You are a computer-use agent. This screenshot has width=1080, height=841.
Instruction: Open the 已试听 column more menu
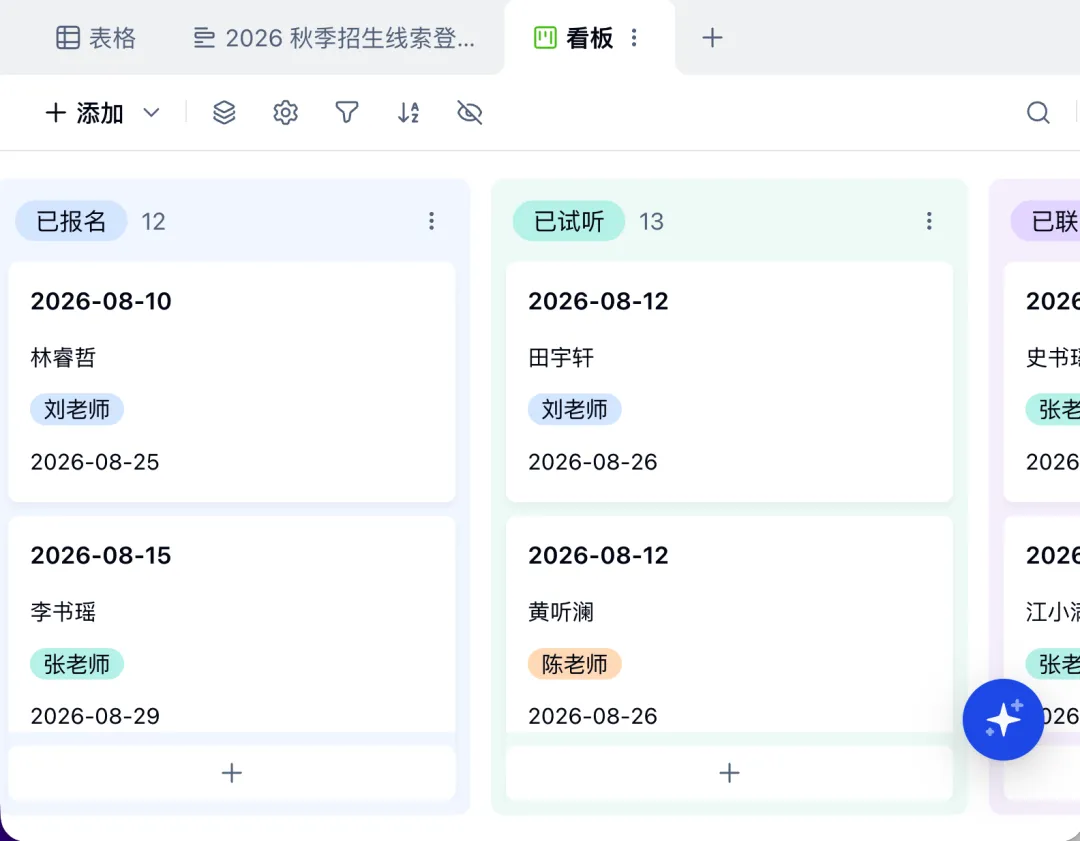coord(929,221)
